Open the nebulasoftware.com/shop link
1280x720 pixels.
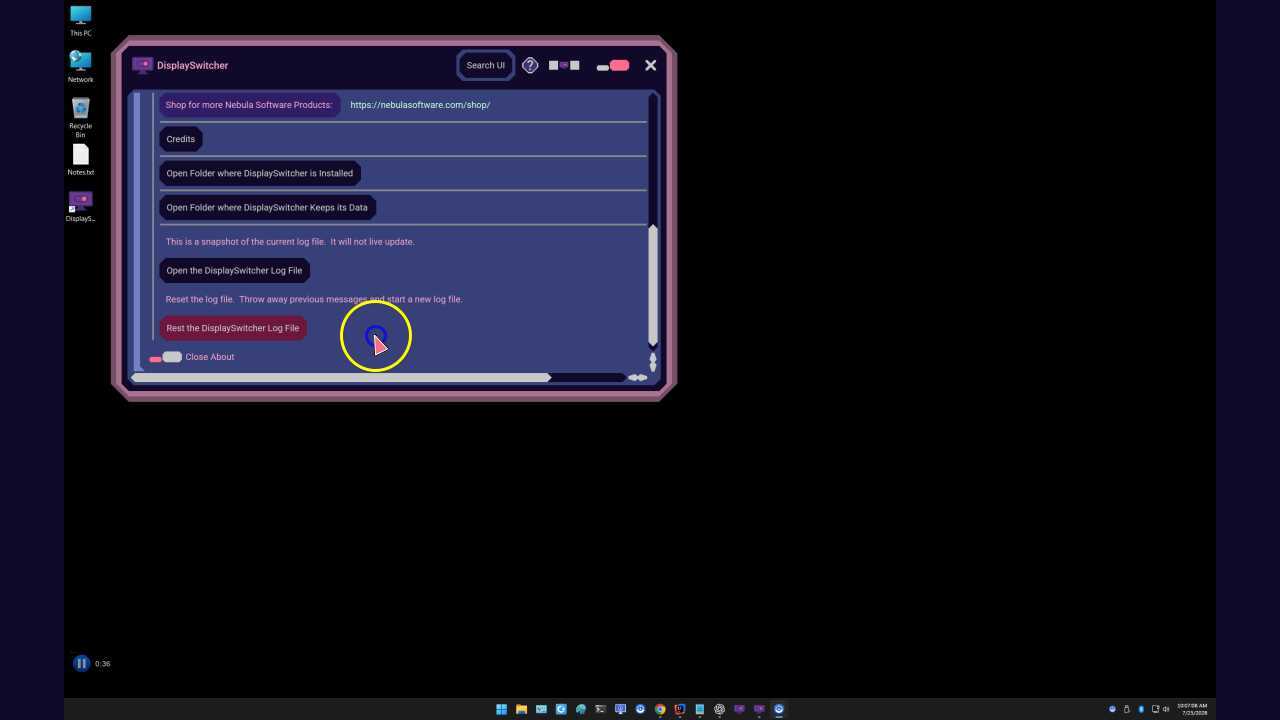point(420,105)
